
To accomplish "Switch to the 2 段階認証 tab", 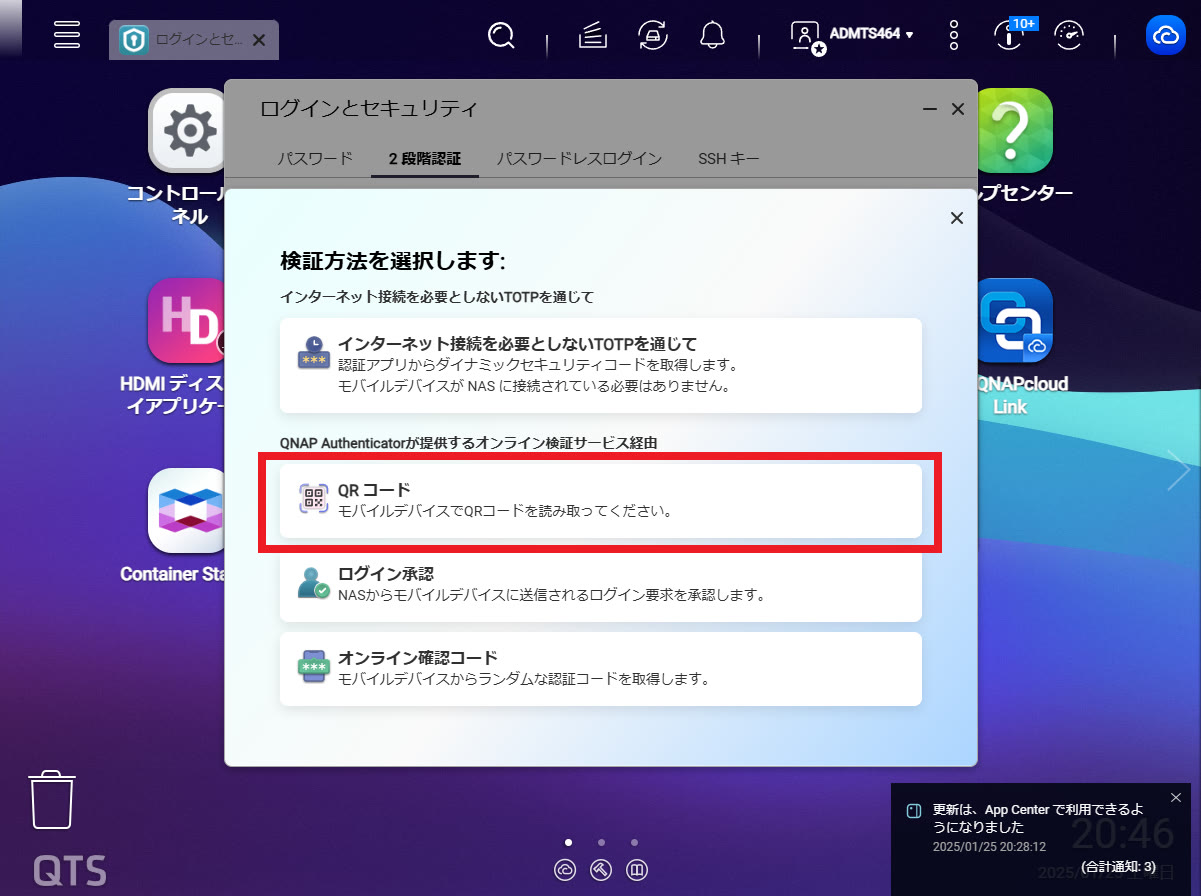I will pyautogui.click(x=425, y=158).
